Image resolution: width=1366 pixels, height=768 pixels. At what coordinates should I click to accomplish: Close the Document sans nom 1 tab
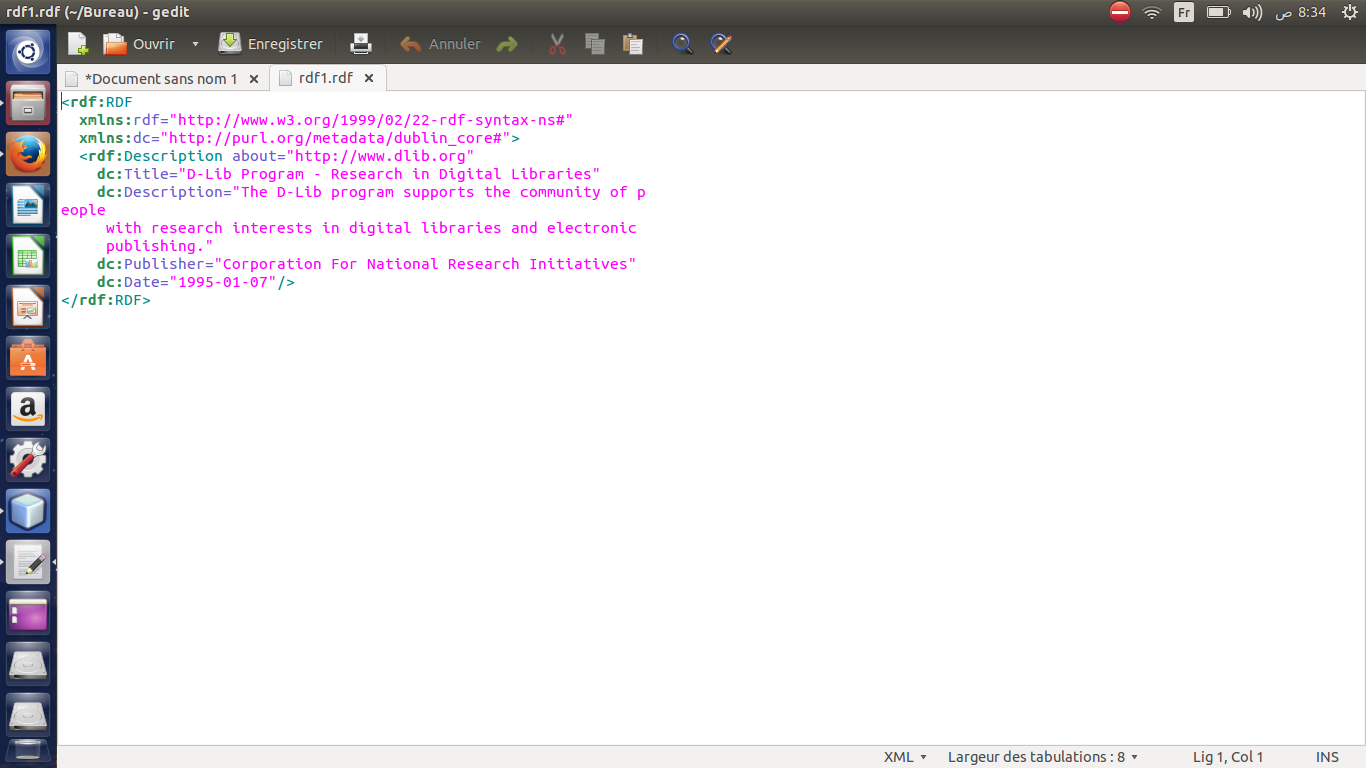pyautogui.click(x=253, y=79)
